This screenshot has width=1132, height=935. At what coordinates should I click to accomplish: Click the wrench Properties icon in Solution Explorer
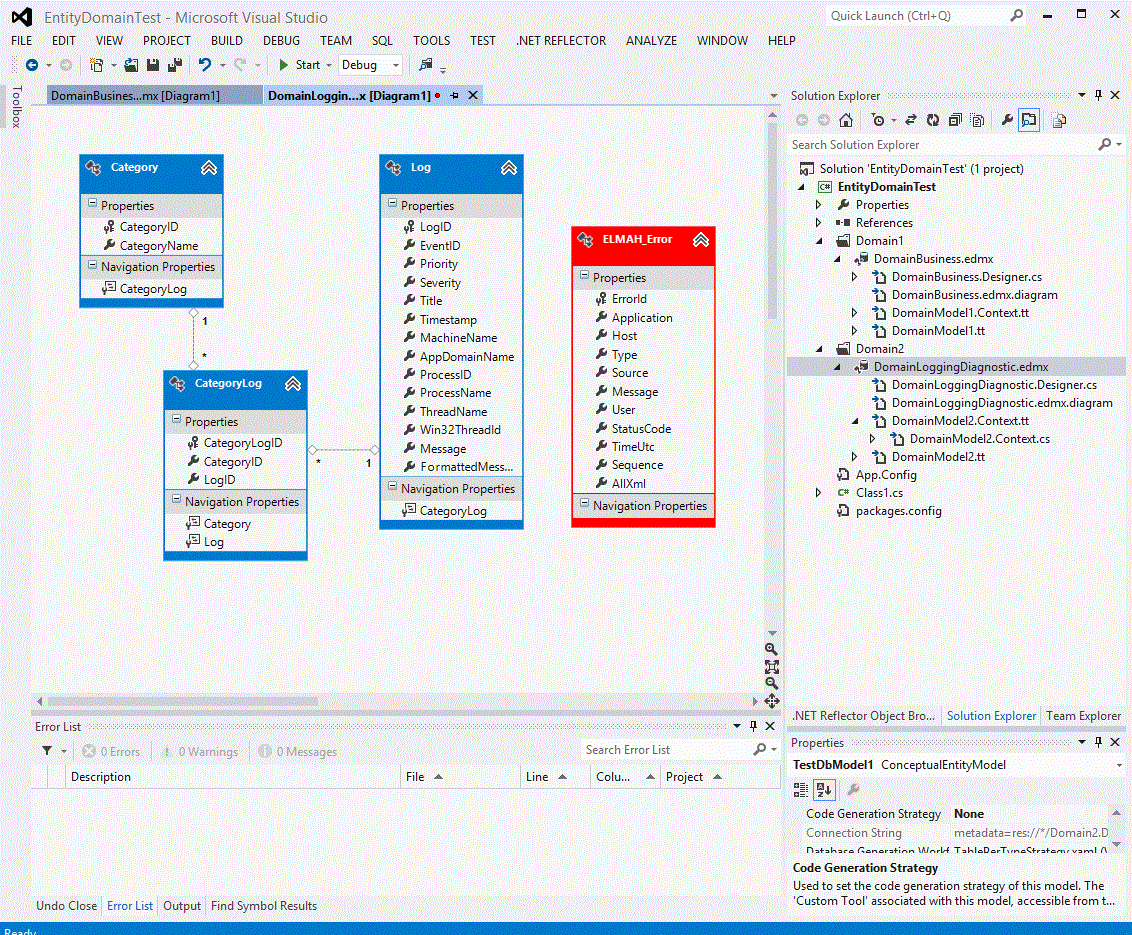point(1007,120)
